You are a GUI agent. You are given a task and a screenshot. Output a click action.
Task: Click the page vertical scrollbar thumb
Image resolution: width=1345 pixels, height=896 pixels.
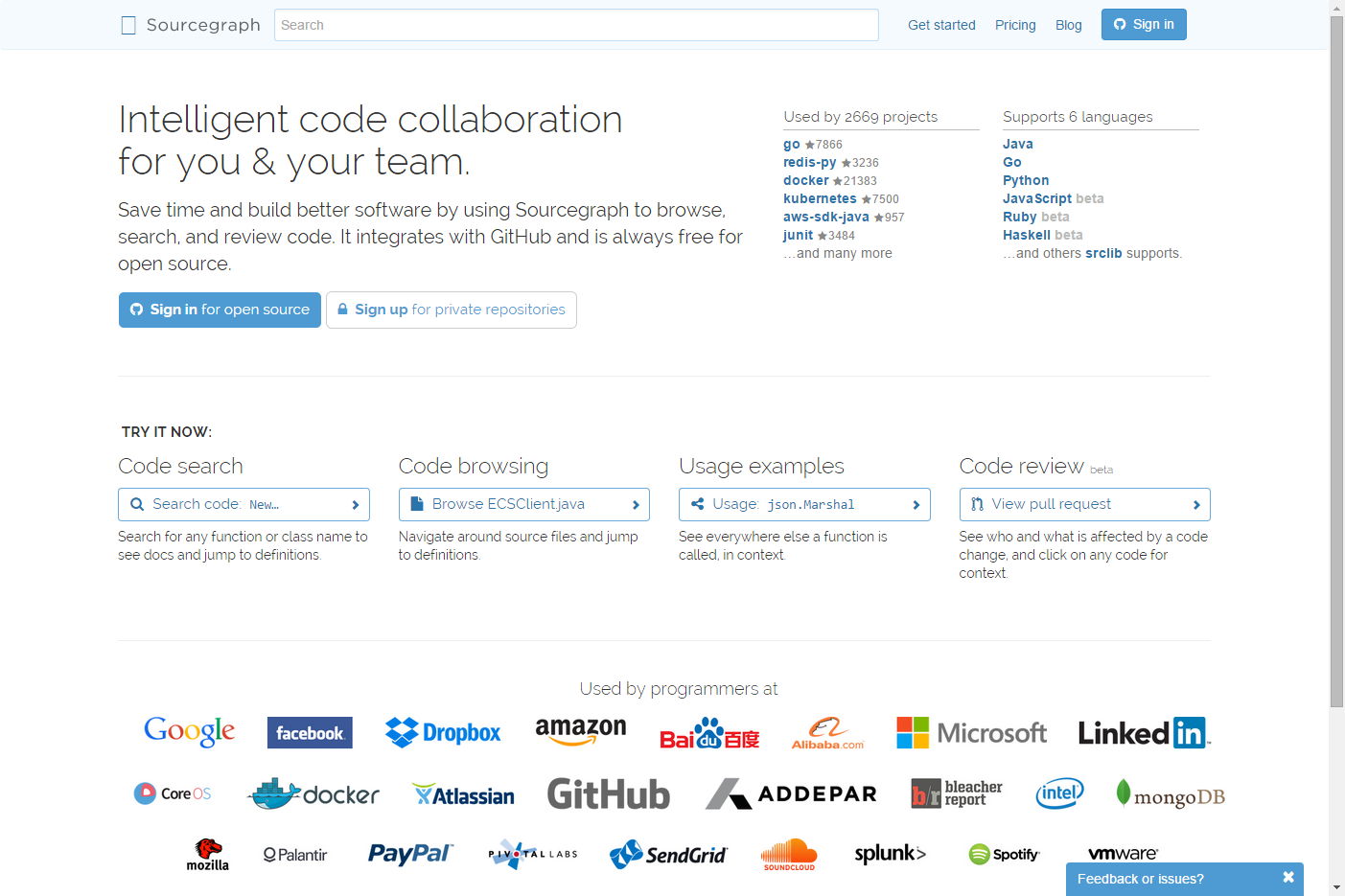click(x=1336, y=361)
